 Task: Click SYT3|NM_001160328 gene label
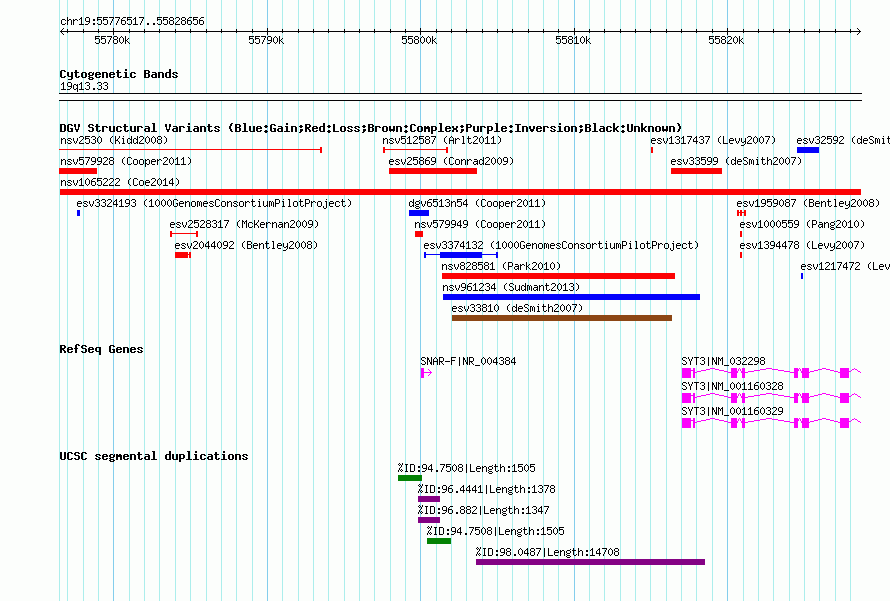click(x=732, y=386)
